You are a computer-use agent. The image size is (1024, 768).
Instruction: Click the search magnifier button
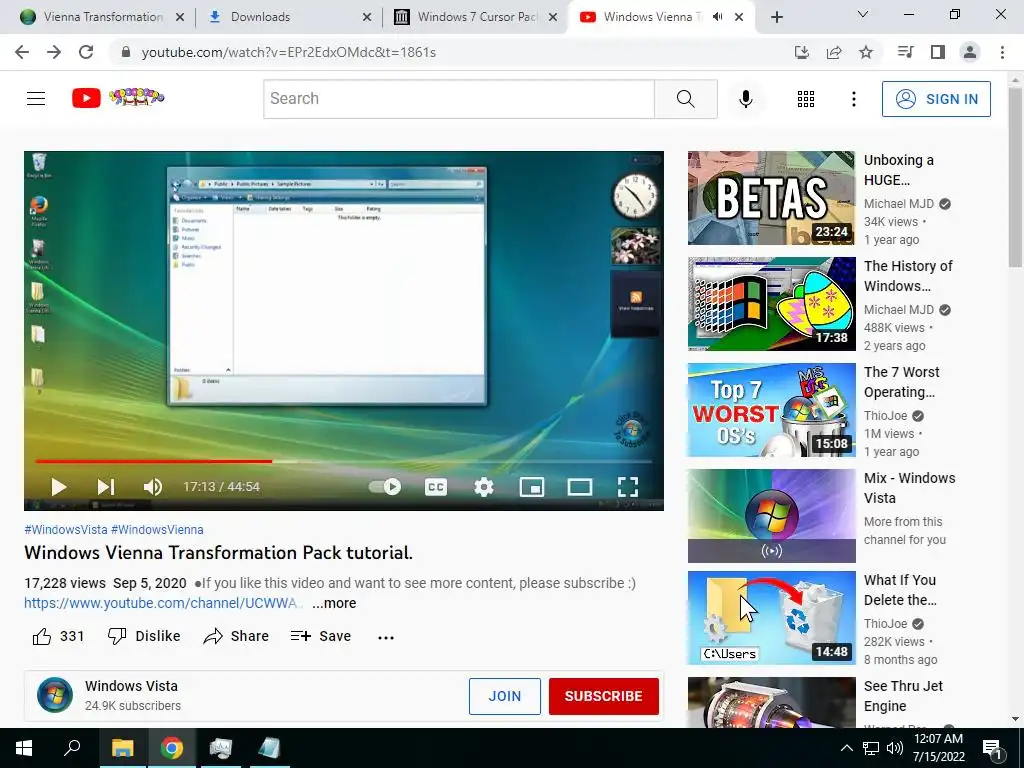pos(686,99)
